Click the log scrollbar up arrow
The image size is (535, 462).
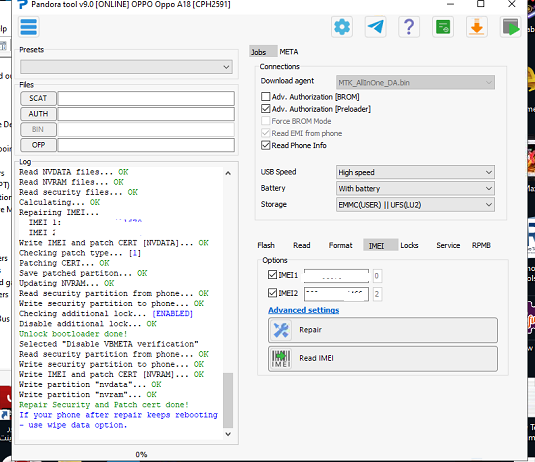coord(228,173)
